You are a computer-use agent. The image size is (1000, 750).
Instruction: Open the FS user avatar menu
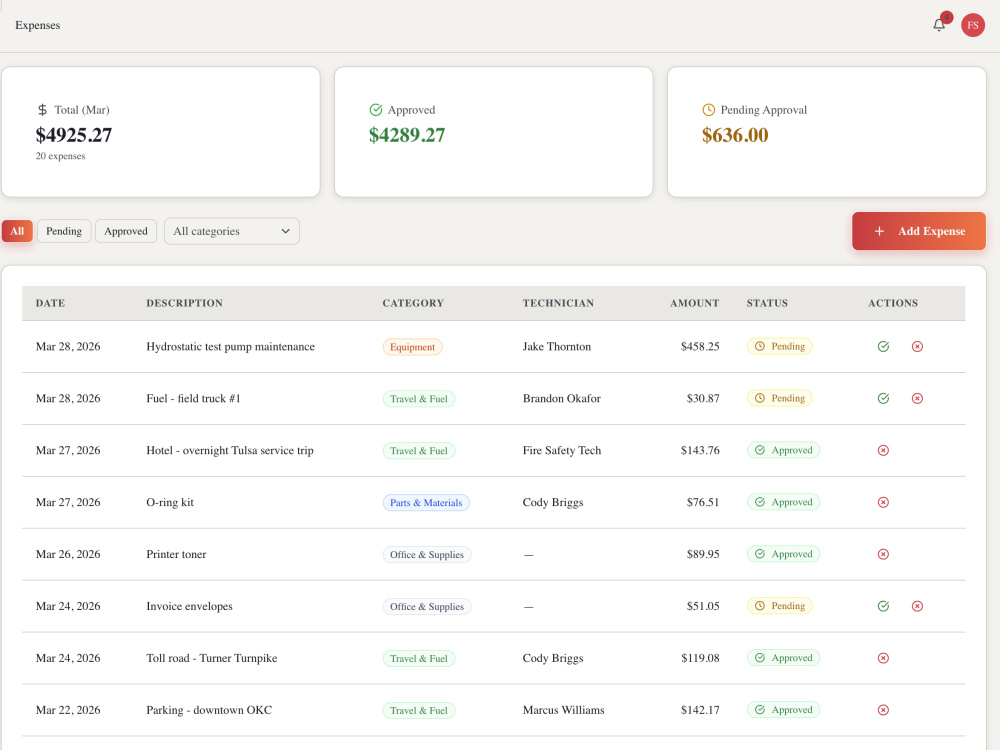coord(973,25)
